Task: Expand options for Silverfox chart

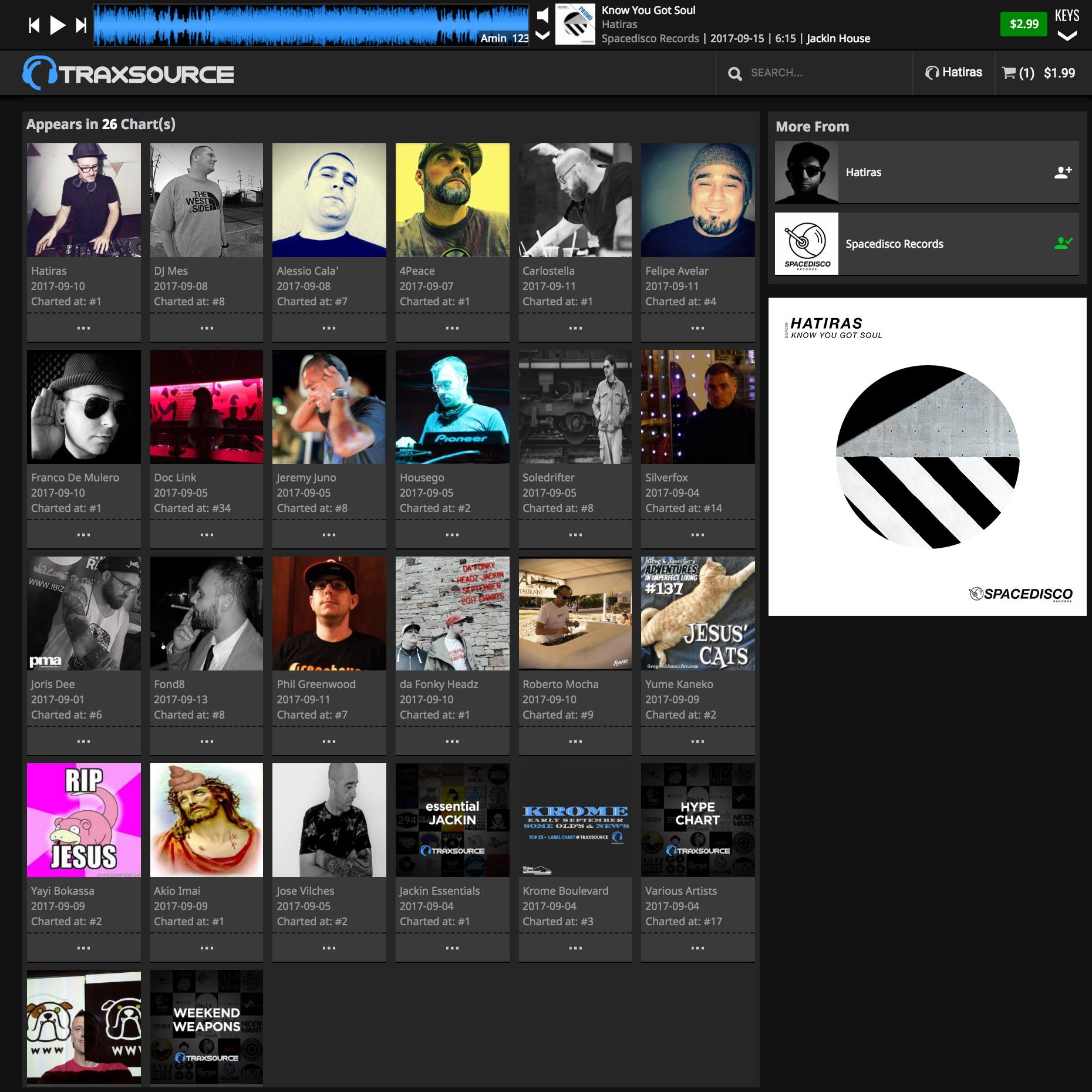Action: (x=698, y=534)
